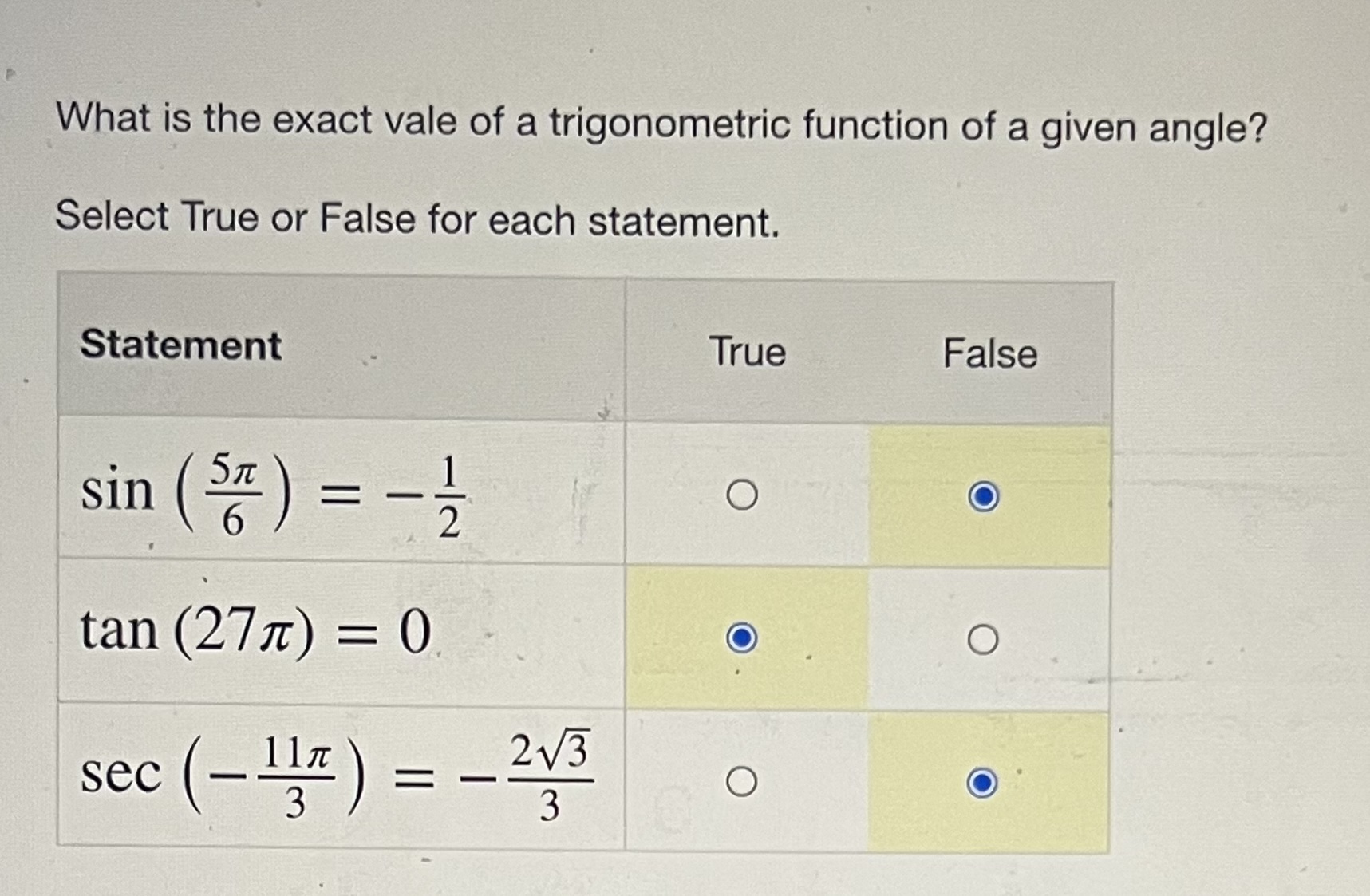
Task: Click the True column header
Action: tap(748, 352)
